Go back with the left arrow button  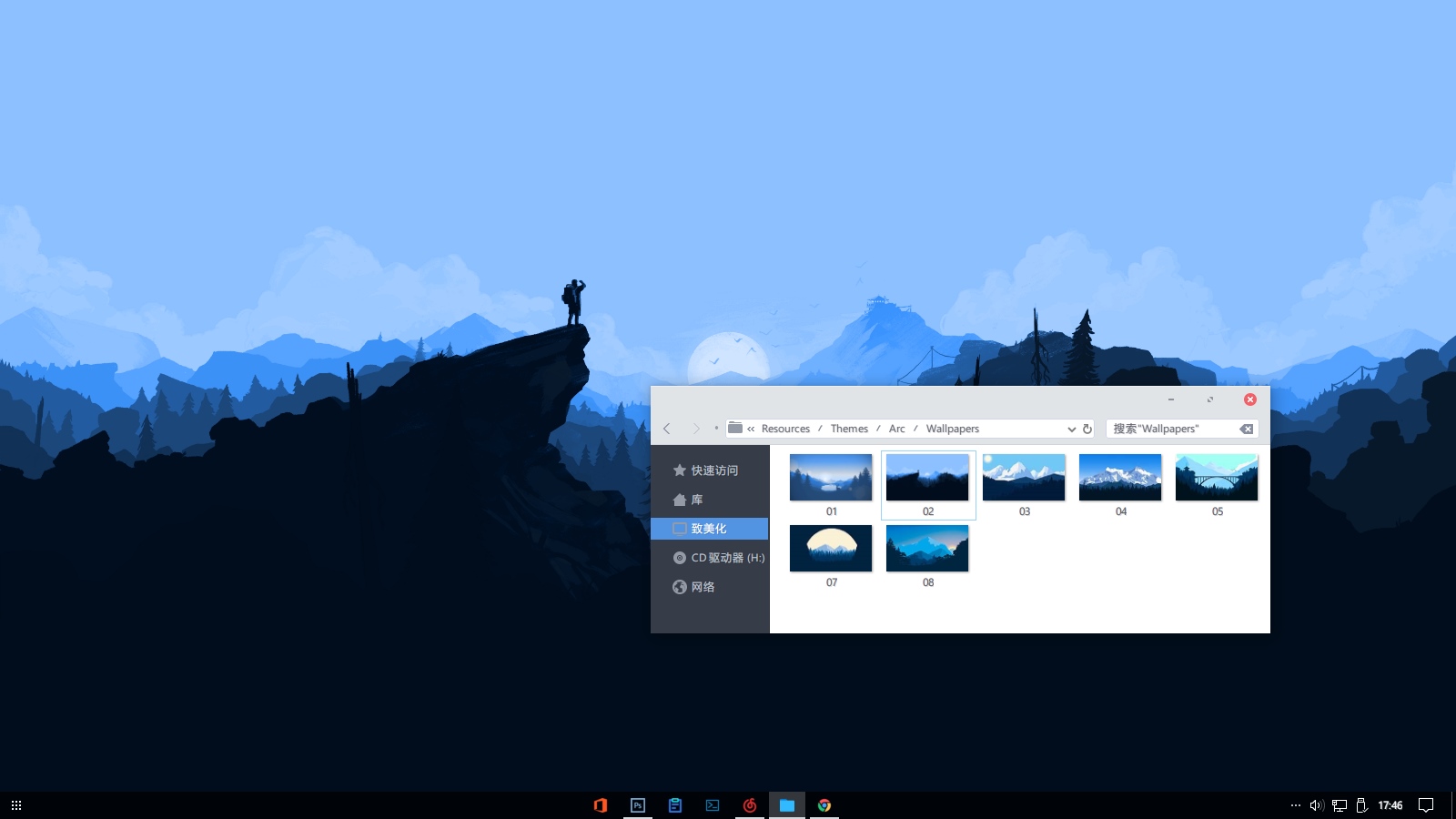(x=667, y=429)
